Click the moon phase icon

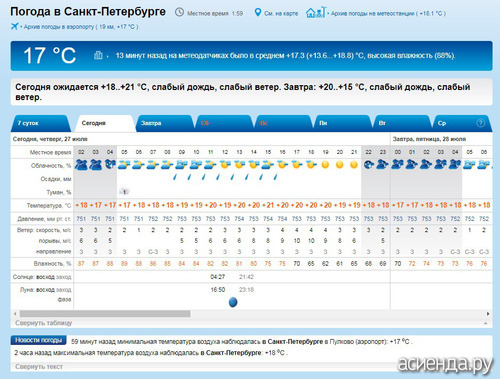point(233,302)
